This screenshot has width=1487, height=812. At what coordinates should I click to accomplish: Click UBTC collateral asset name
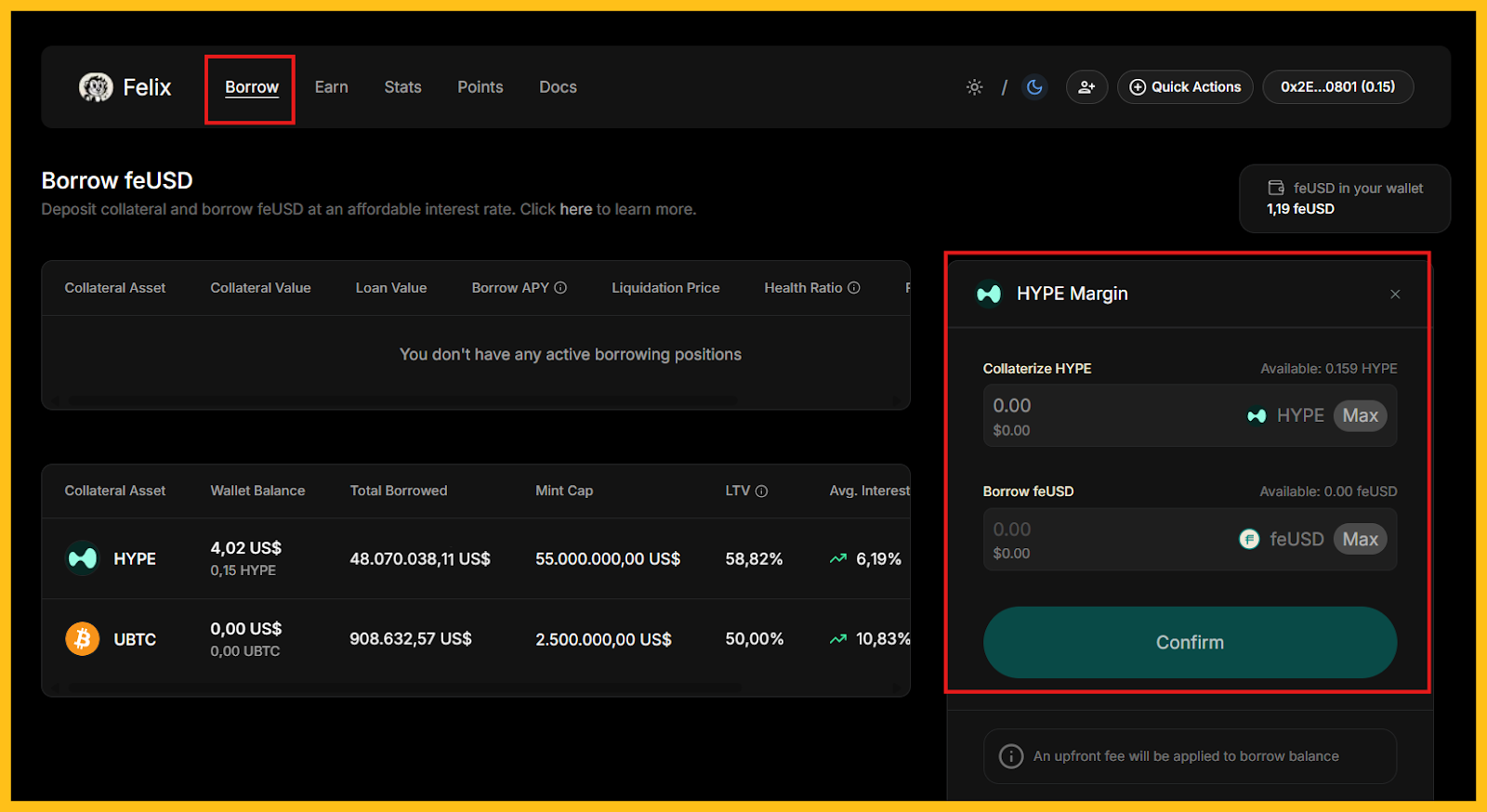tap(135, 639)
